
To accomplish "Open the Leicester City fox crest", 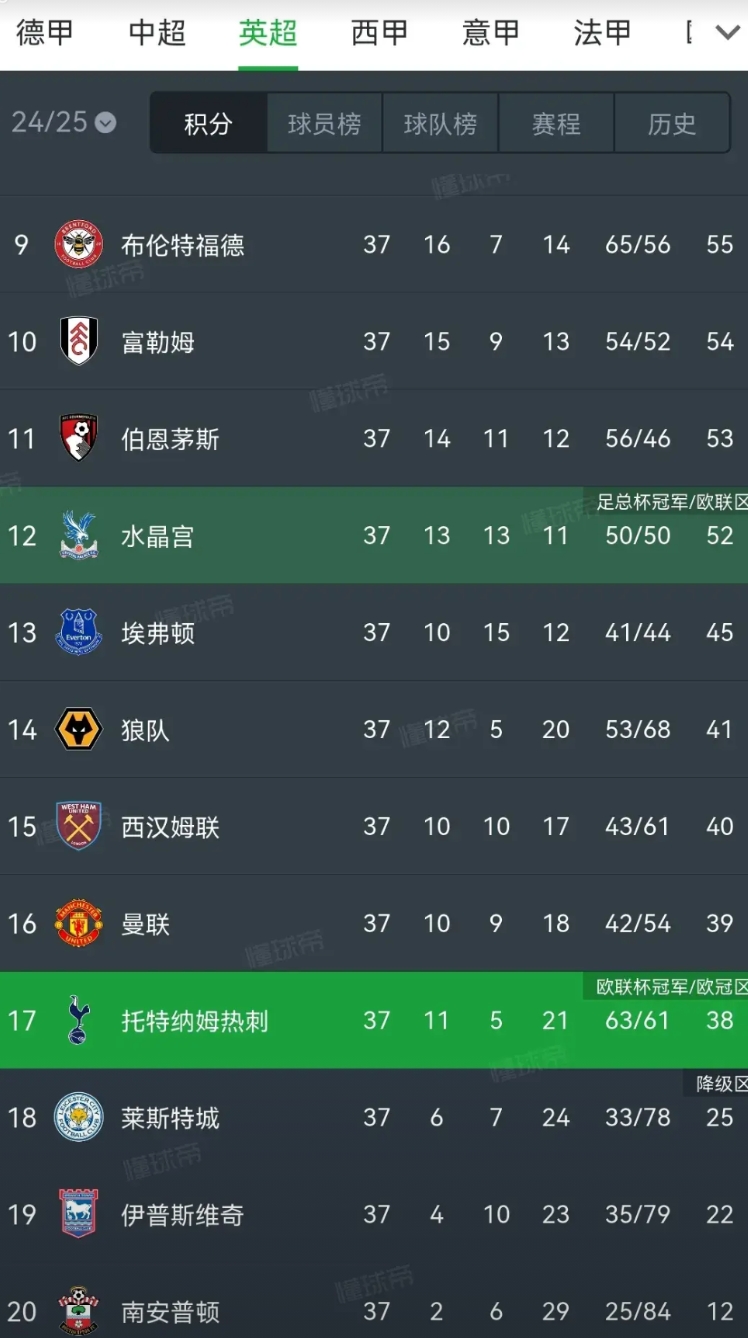I will [x=79, y=1117].
